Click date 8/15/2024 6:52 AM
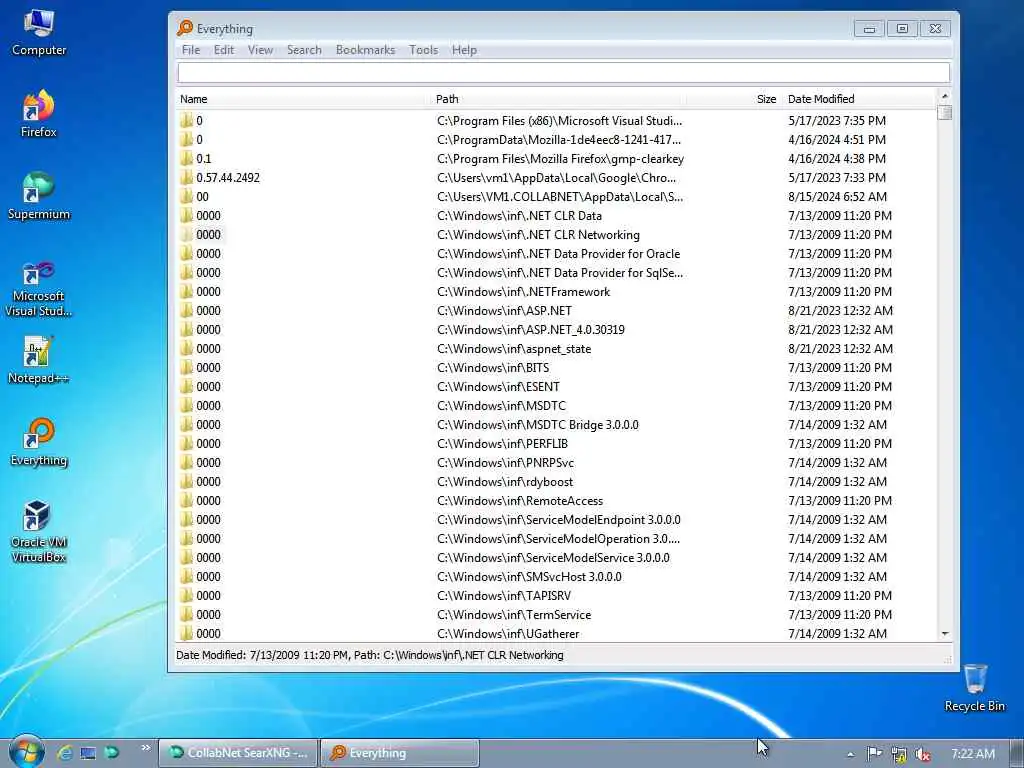This screenshot has height=768, width=1024. 837,197
